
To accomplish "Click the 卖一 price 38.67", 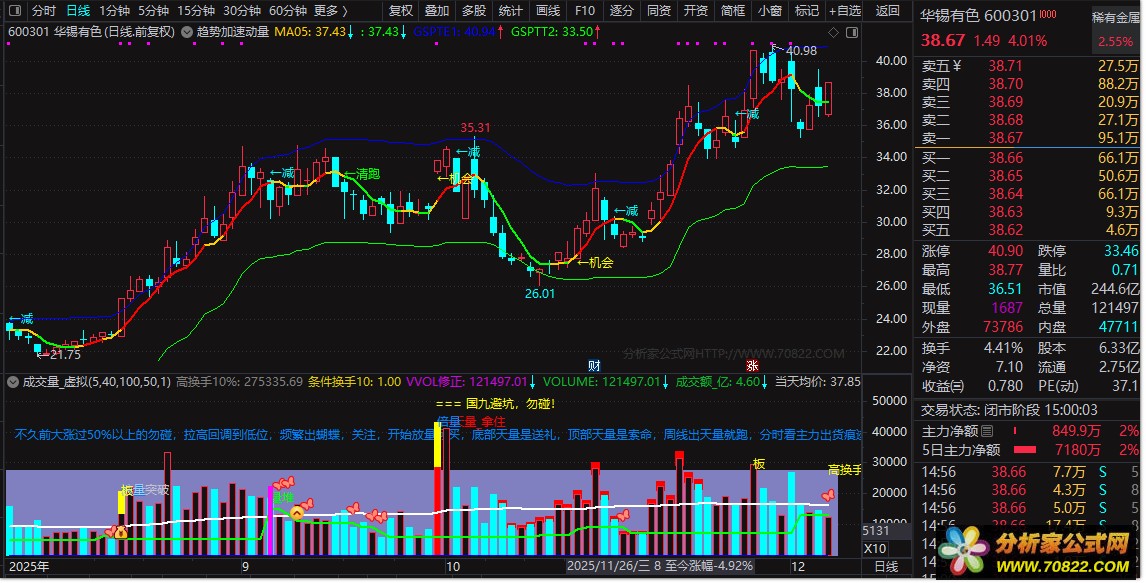I will pos(1006,138).
